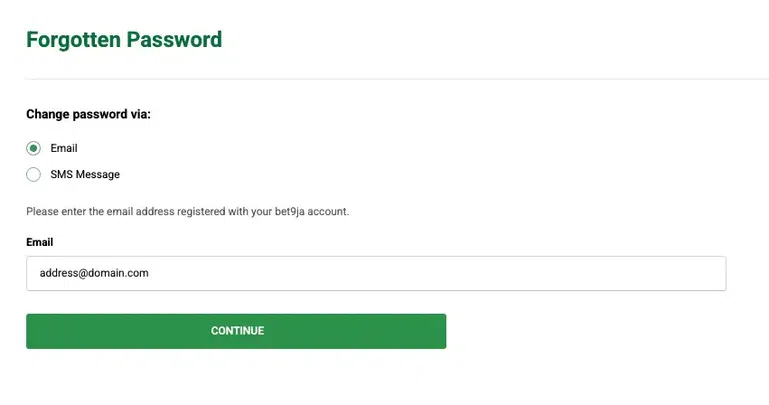Click the "SMS Message" option label
769x405 pixels.
point(85,174)
